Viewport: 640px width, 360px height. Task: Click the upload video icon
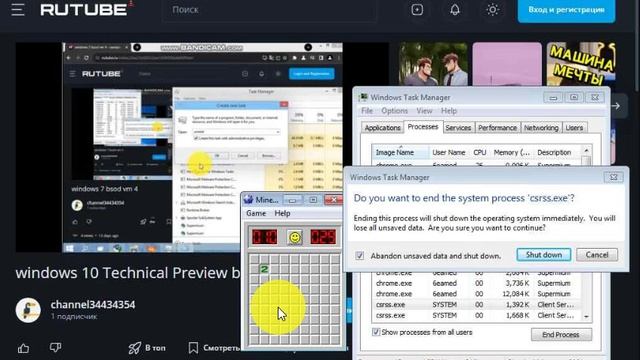click(417, 9)
